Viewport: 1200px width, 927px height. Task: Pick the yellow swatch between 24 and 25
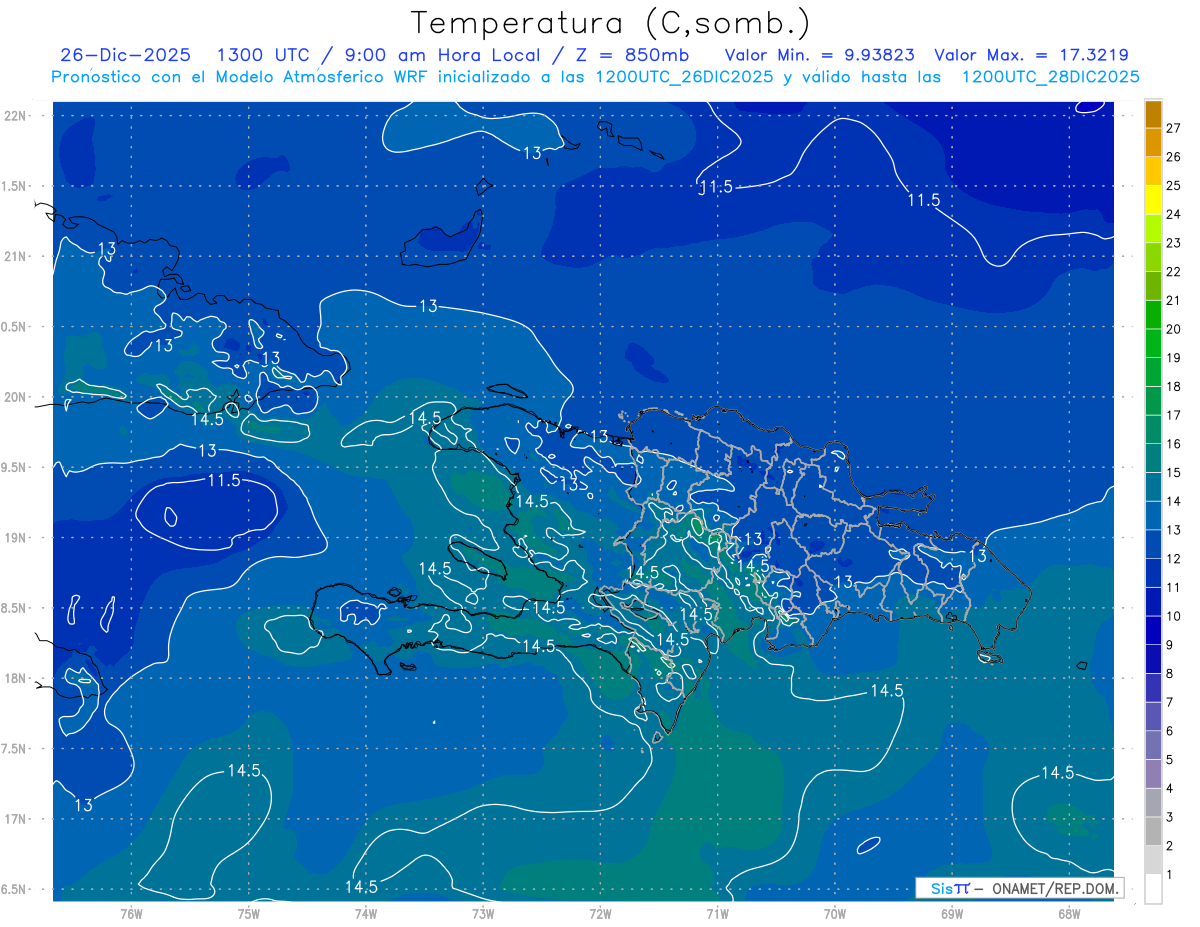pyautogui.click(x=1154, y=200)
